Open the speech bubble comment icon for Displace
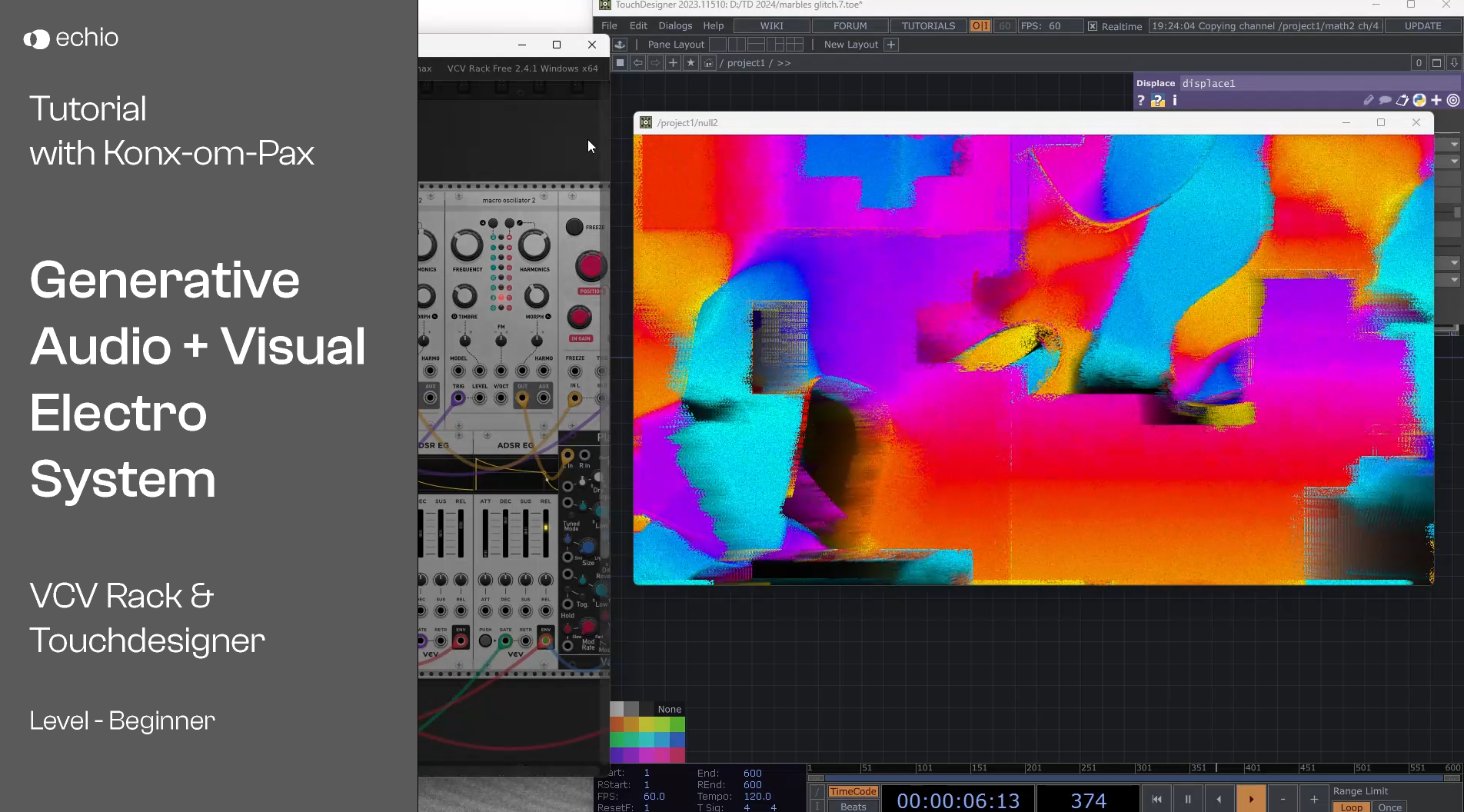Image resolution: width=1464 pixels, height=812 pixels. click(x=1385, y=100)
